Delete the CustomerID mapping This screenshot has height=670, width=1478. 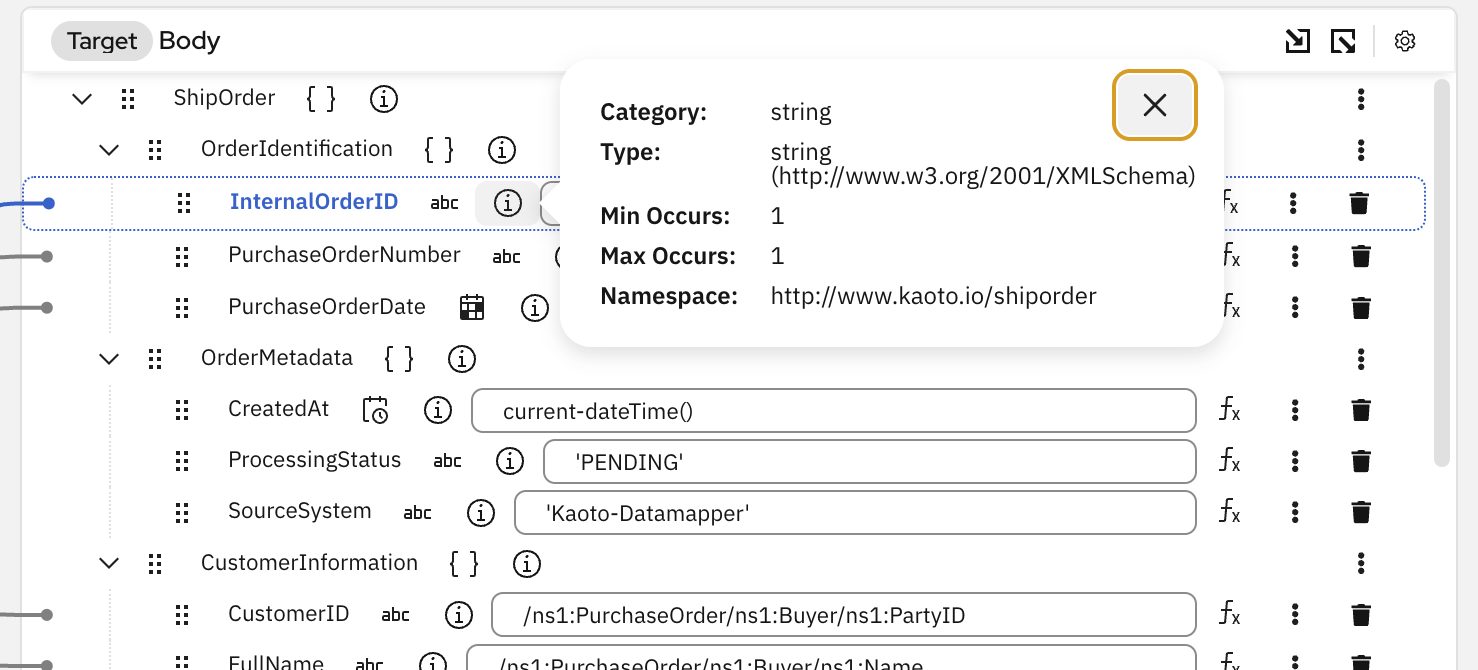click(1361, 614)
